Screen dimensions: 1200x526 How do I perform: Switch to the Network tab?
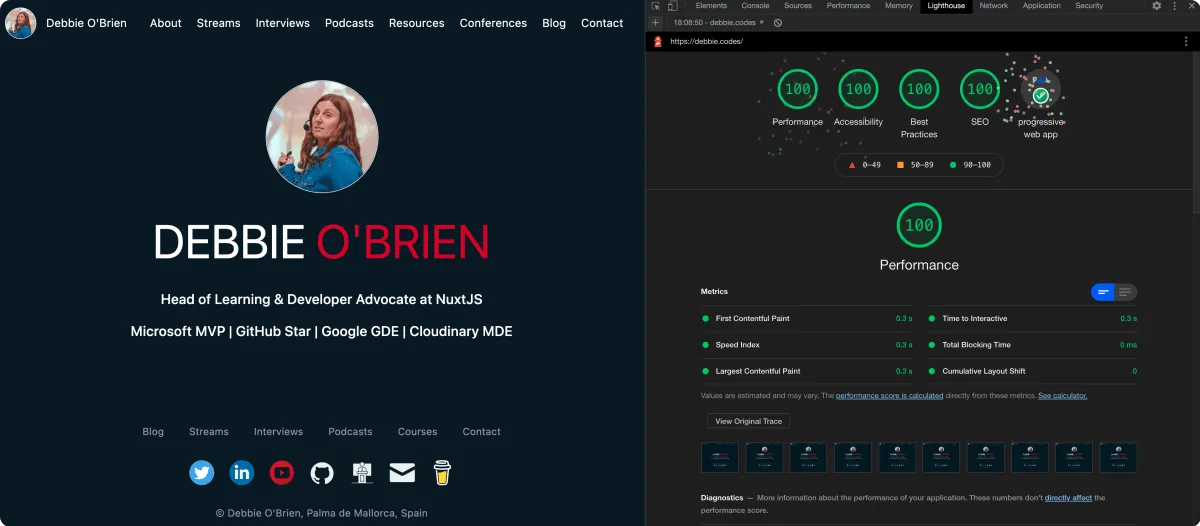993,6
